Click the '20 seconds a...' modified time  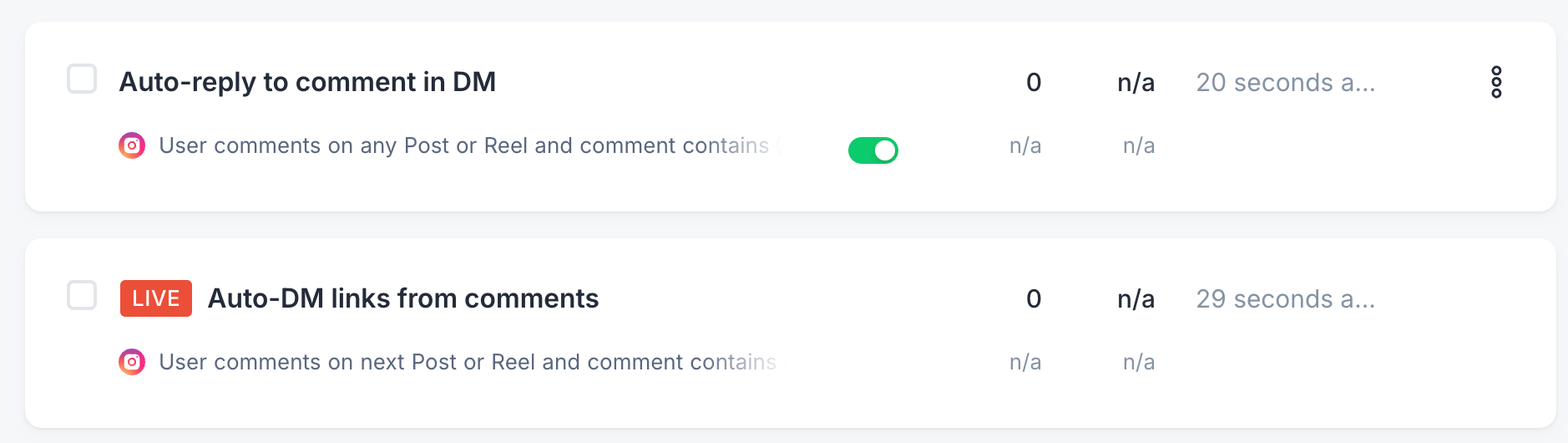1286,82
